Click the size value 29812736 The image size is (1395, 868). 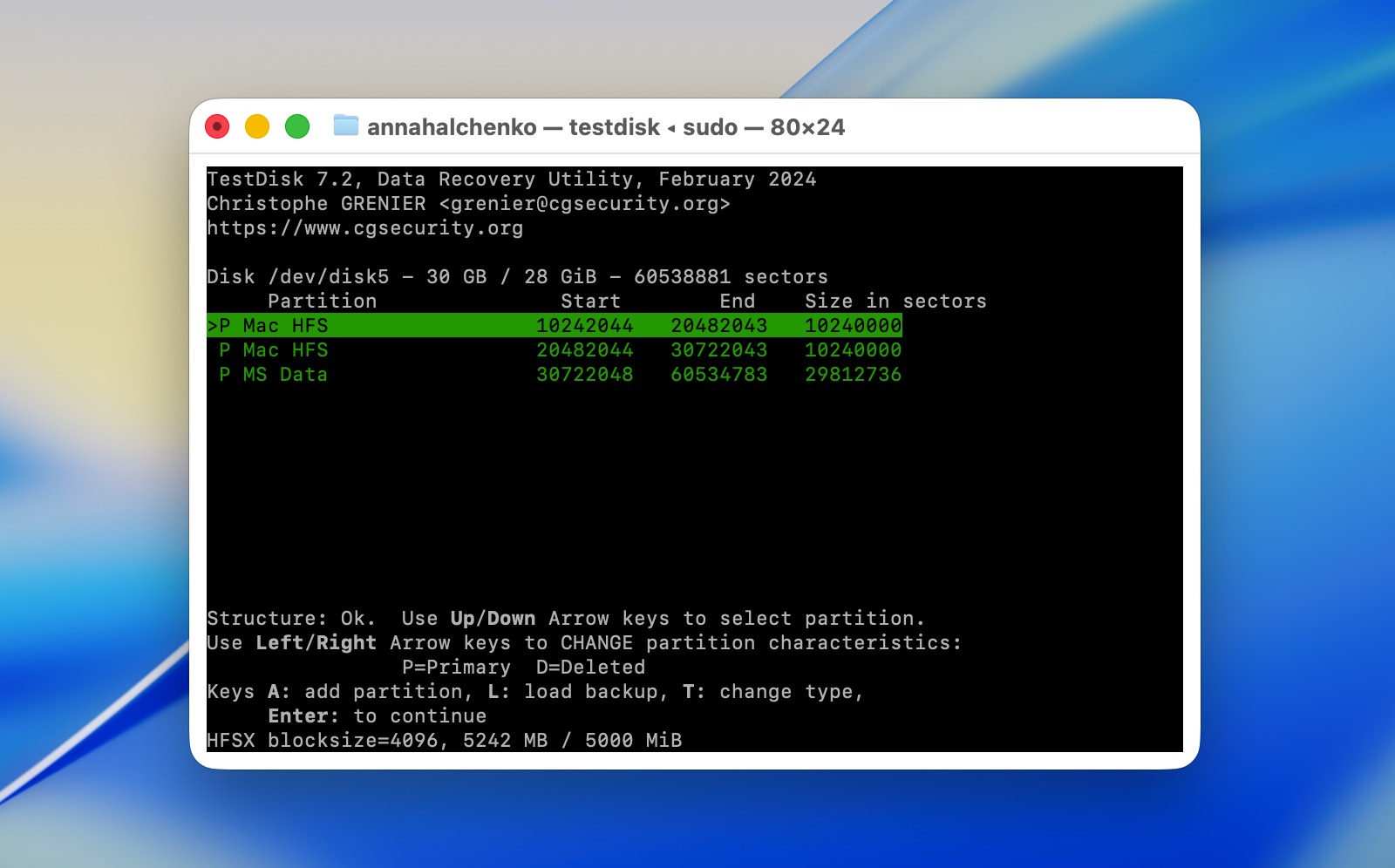point(853,374)
